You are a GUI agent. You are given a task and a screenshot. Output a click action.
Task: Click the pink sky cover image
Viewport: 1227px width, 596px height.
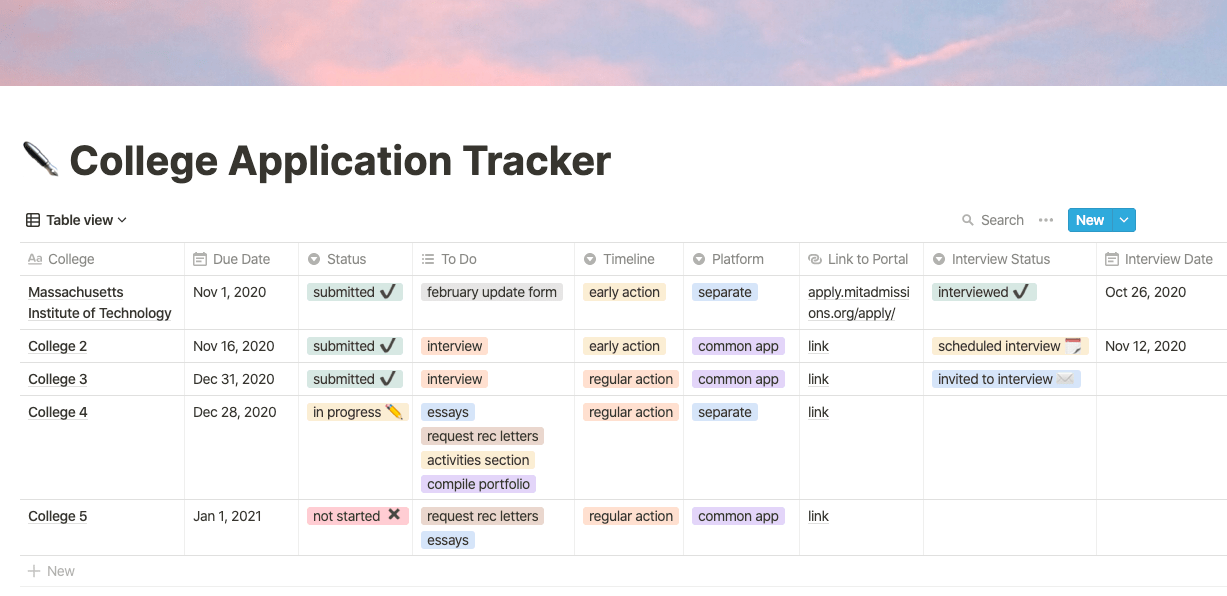(613, 42)
